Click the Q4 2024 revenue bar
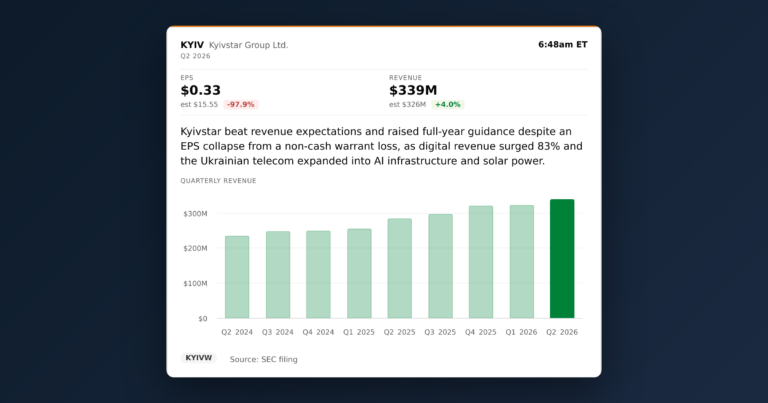The image size is (768, 403). (318, 275)
